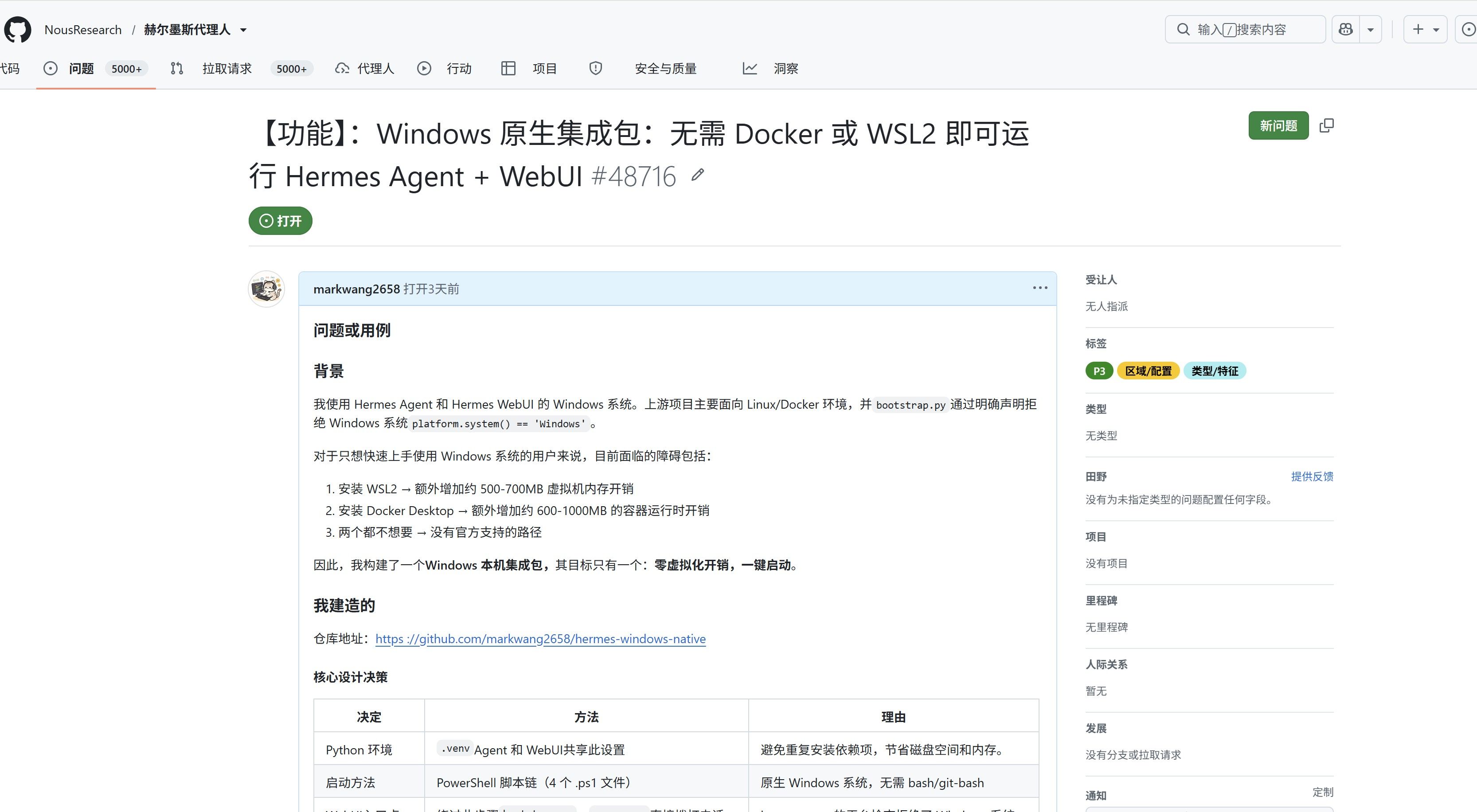Click the 新问题 green button
Image resolution: width=1477 pixels, height=812 pixels.
(1278, 125)
